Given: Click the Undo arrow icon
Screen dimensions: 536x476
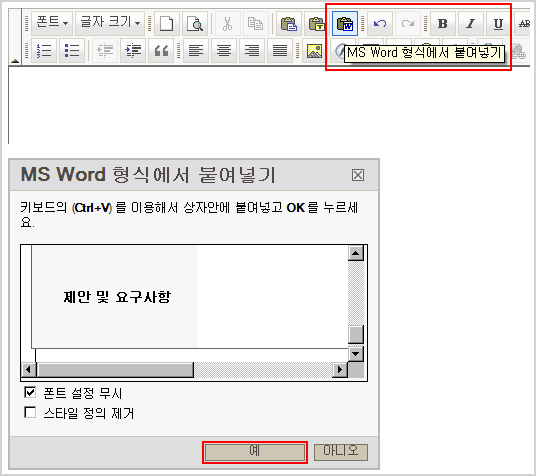Looking at the screenshot, I should (380, 24).
